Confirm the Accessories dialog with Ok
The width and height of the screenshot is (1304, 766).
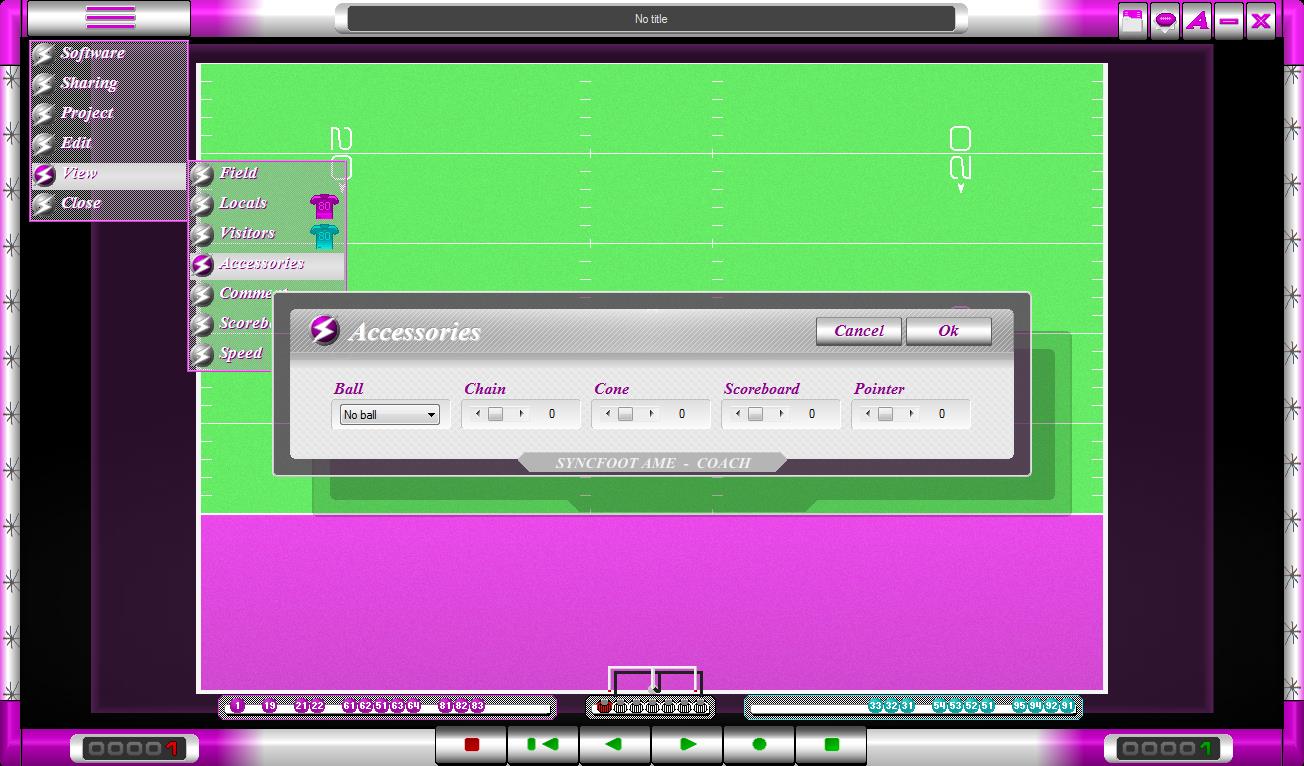(948, 331)
